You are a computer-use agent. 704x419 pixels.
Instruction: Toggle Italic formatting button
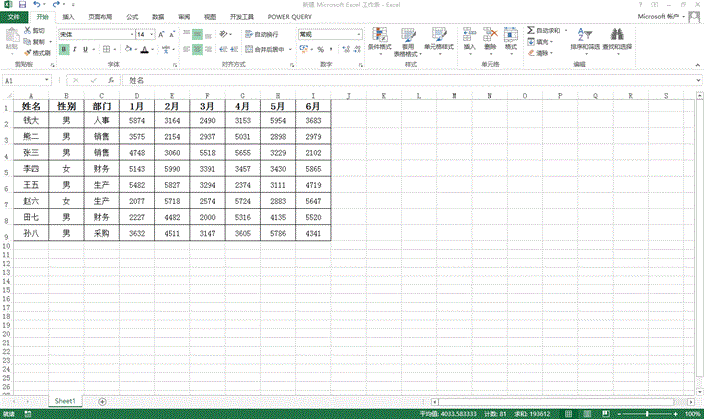click(x=75, y=48)
